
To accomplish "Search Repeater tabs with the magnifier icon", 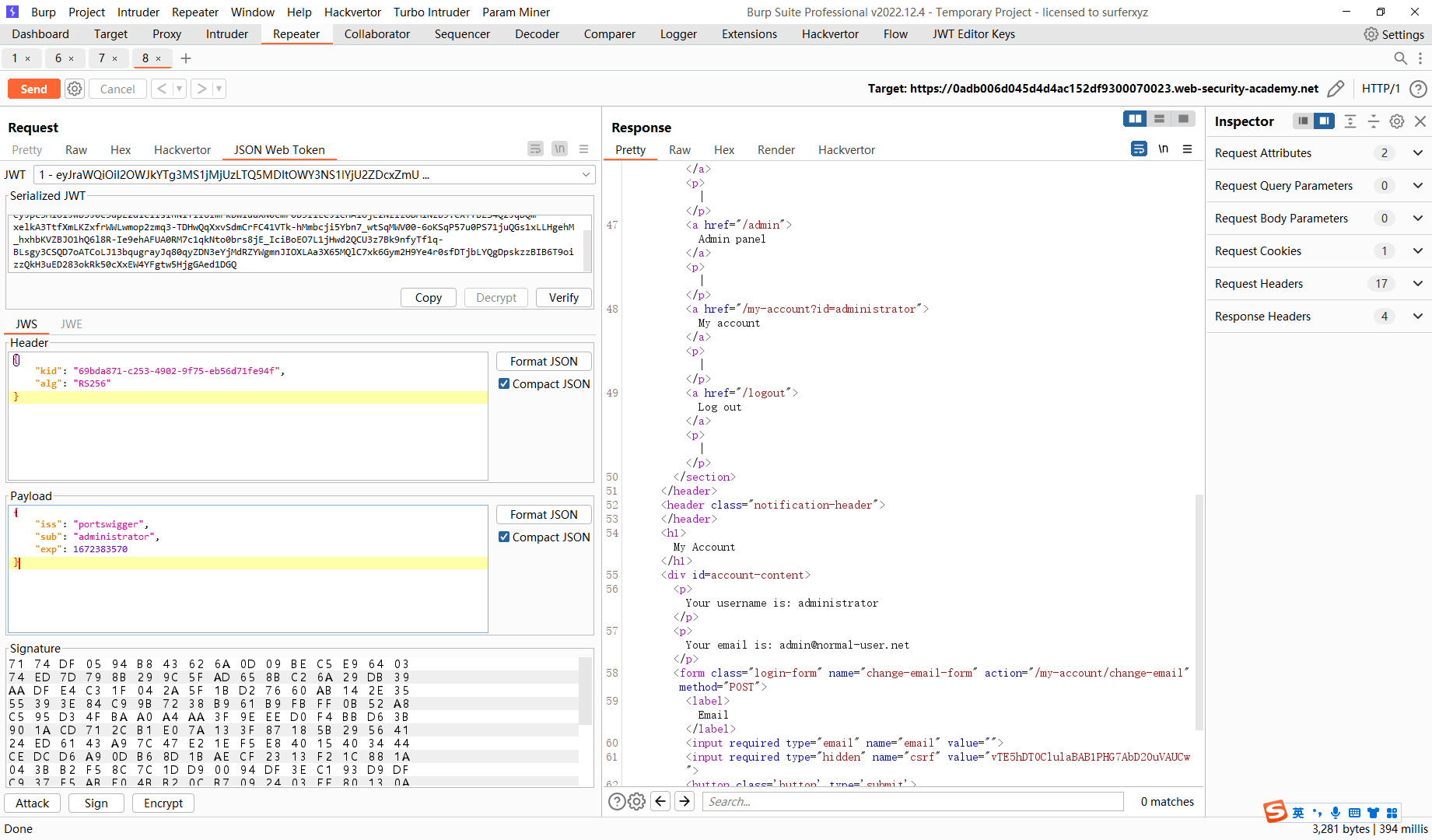I will pyautogui.click(x=1400, y=58).
